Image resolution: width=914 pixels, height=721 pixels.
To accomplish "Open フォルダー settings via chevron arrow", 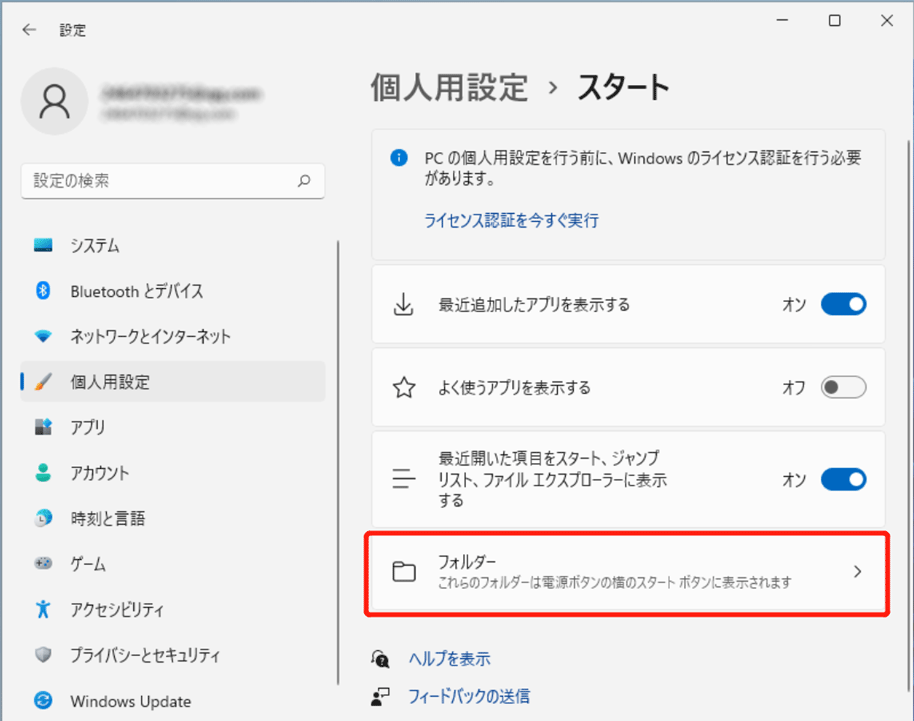I will coord(857,571).
